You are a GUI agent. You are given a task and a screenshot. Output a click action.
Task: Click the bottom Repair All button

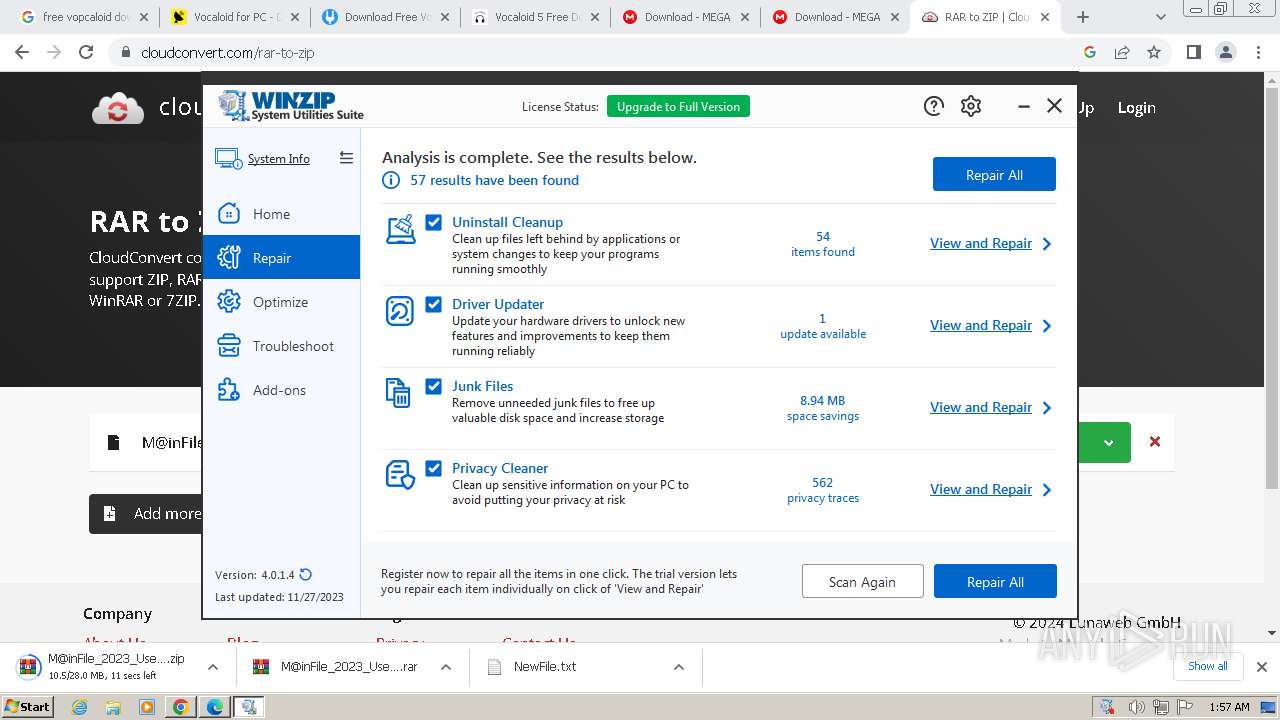[x=995, y=581]
